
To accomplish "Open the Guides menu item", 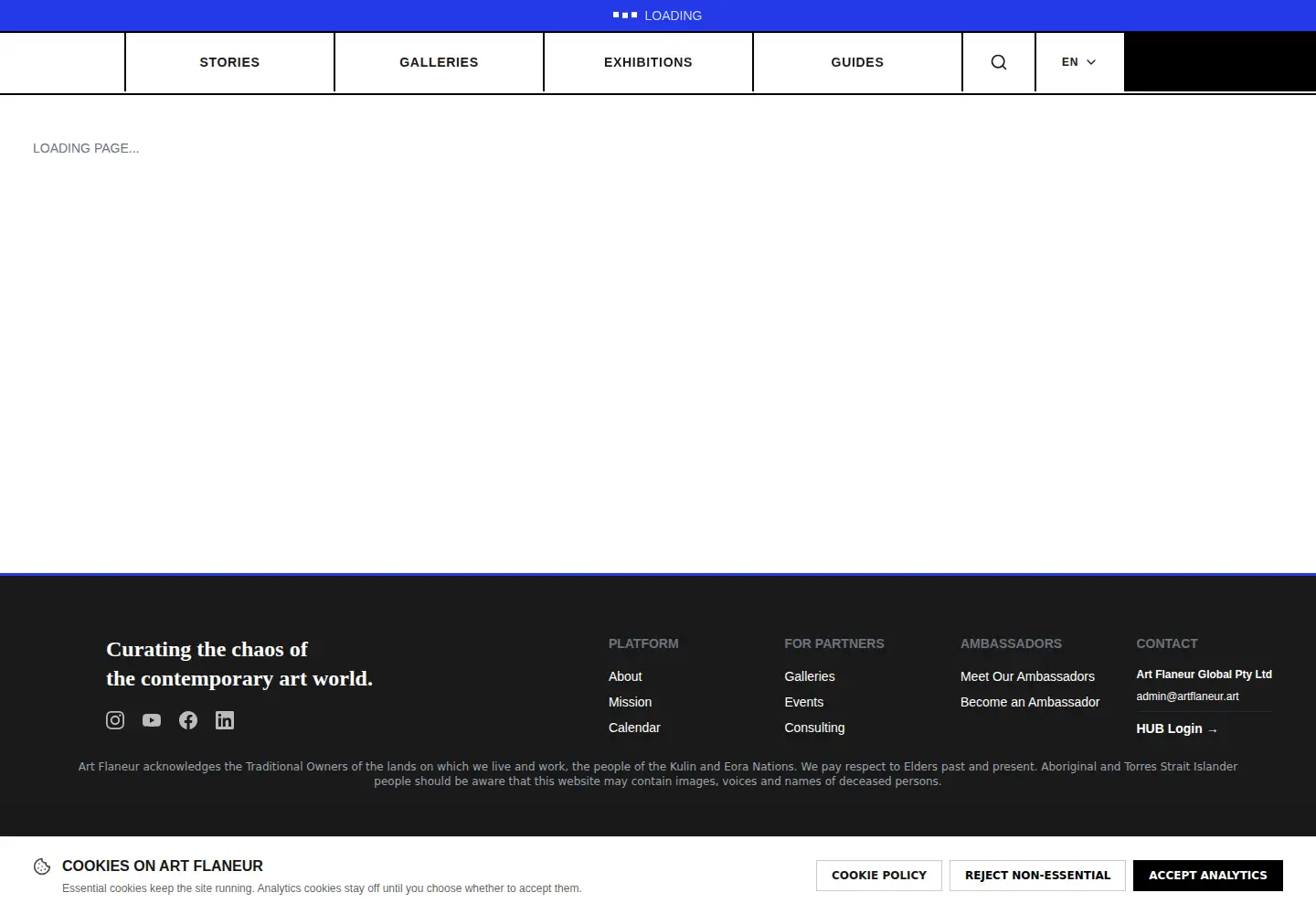I will (x=857, y=62).
